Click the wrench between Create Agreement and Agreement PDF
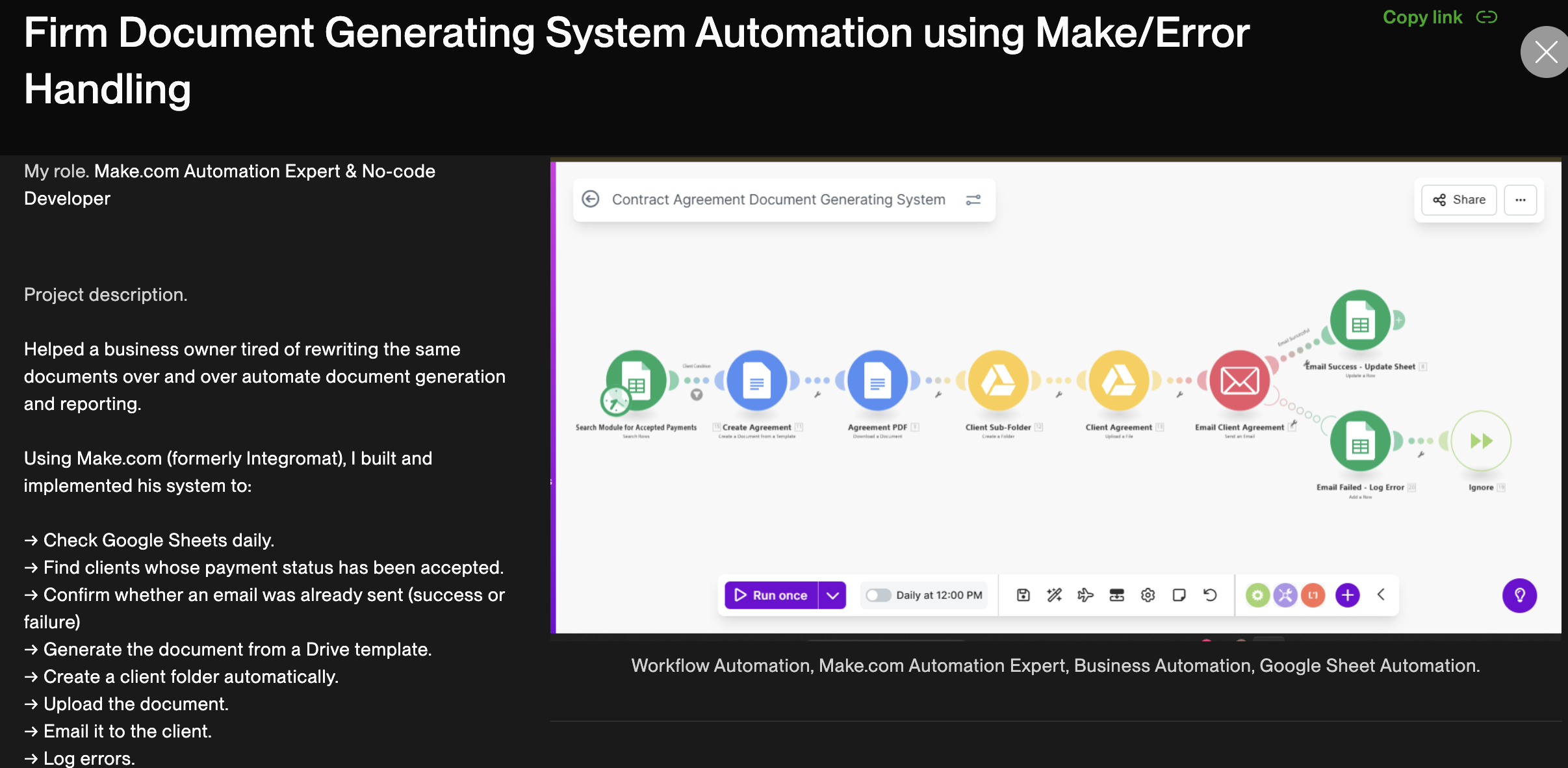The height and width of the screenshot is (768, 1568). [x=817, y=394]
